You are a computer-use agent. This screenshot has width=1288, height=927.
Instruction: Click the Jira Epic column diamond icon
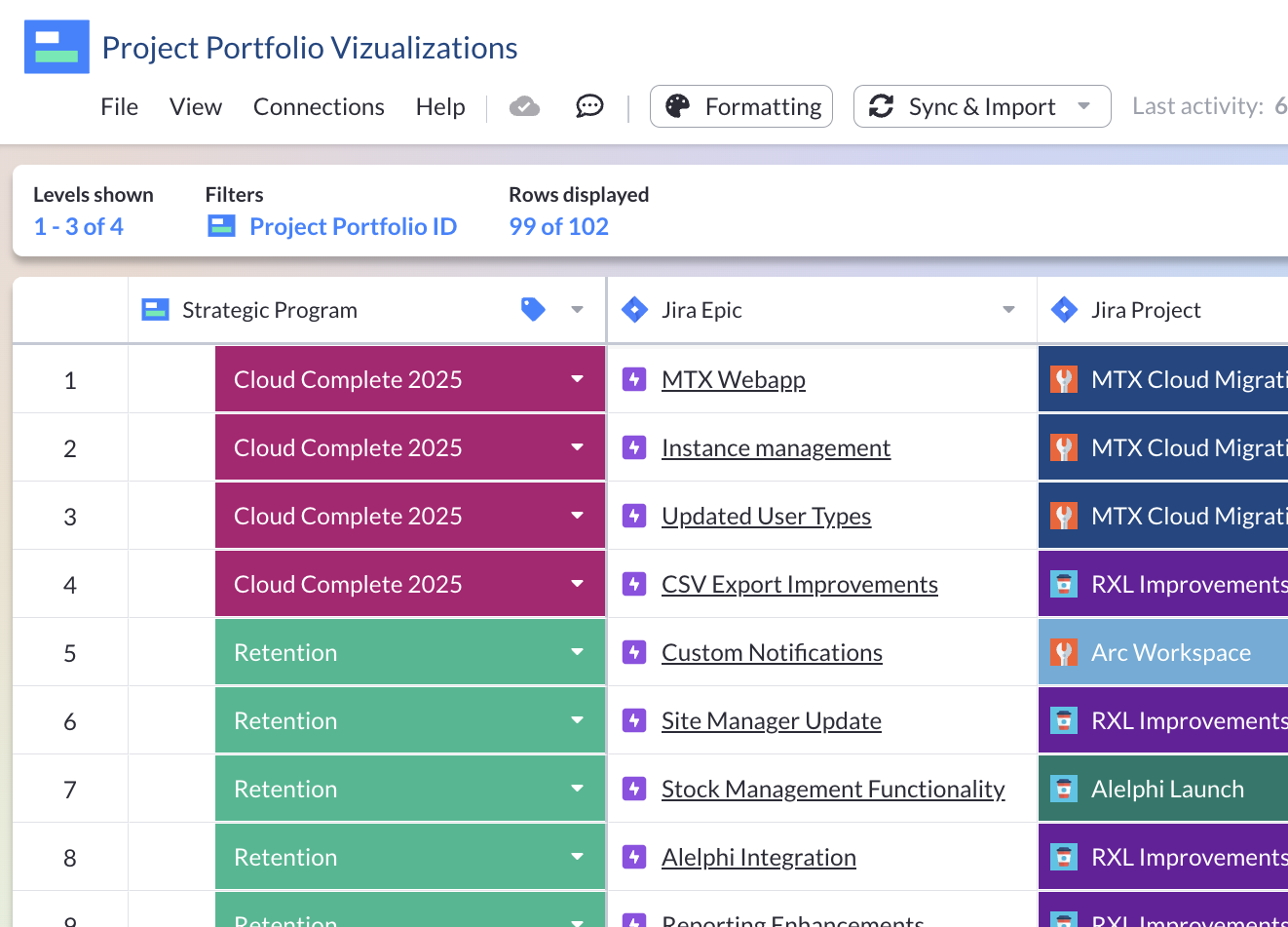pyautogui.click(x=635, y=310)
